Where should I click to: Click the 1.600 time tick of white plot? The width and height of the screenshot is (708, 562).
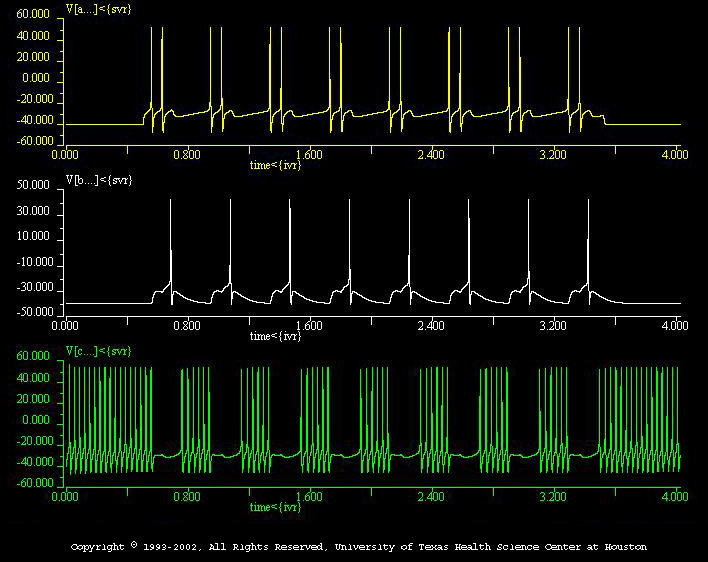(308, 326)
